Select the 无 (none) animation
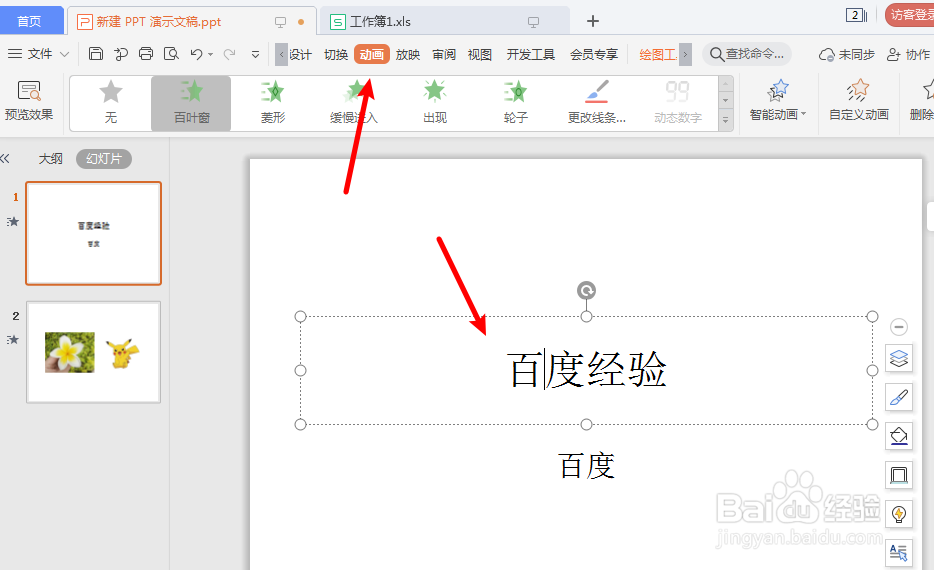Screen dimensions: 934x570 tap(111, 102)
